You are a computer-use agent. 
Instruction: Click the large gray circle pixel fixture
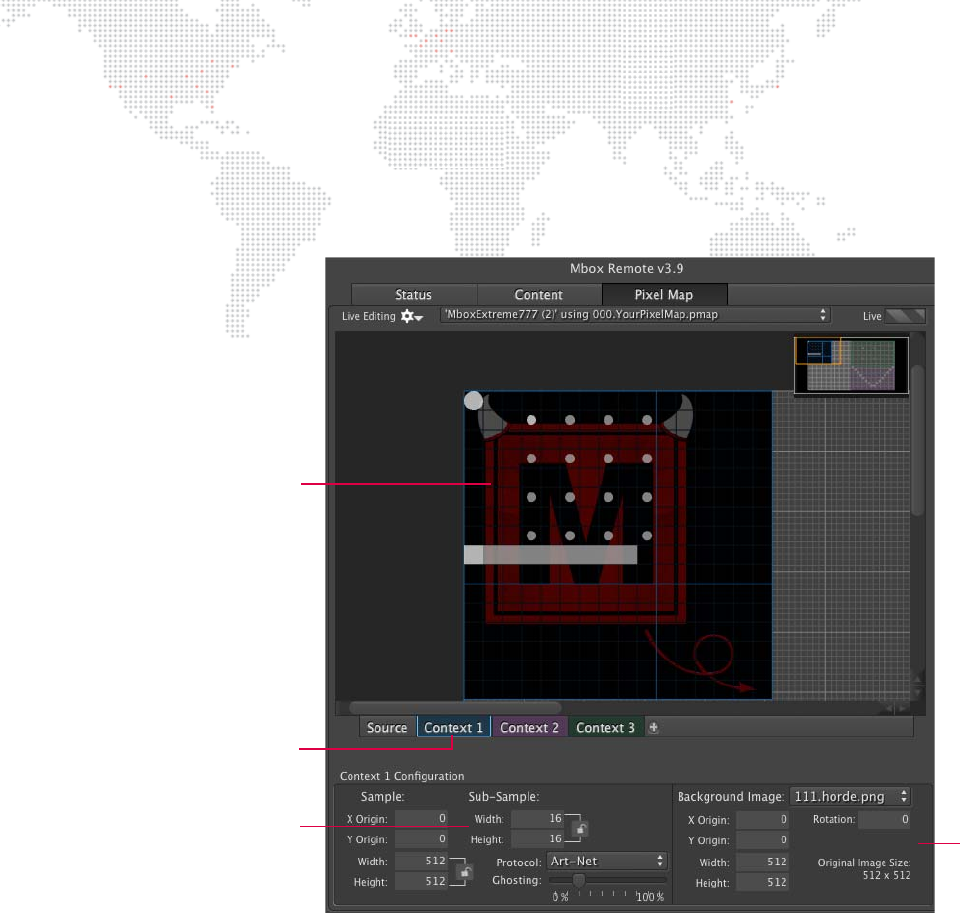(474, 401)
